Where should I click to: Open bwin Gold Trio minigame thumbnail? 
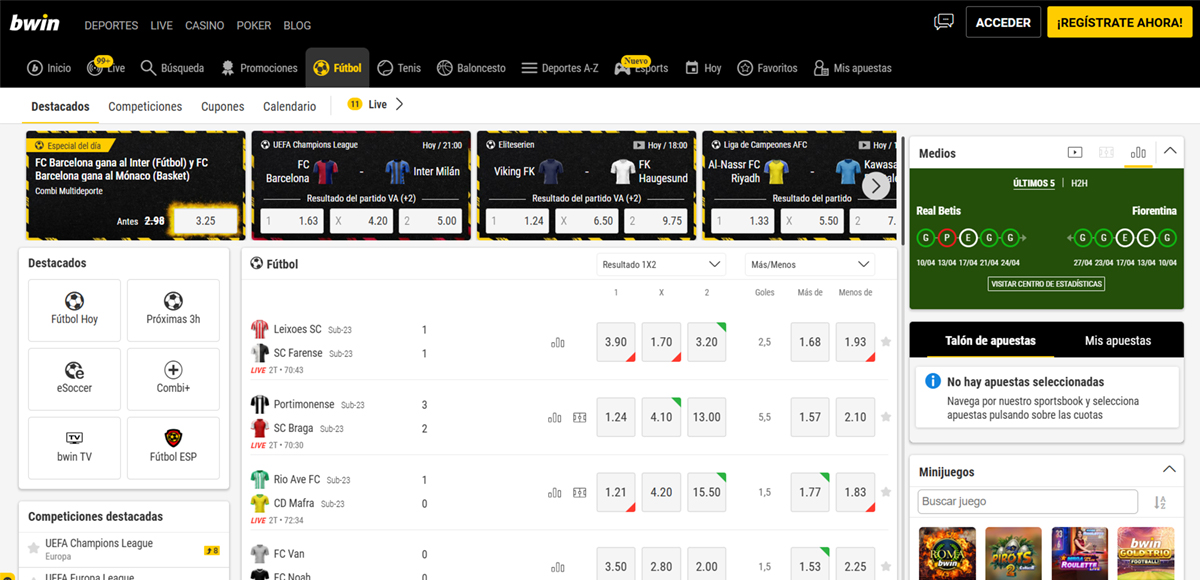click(1146, 553)
